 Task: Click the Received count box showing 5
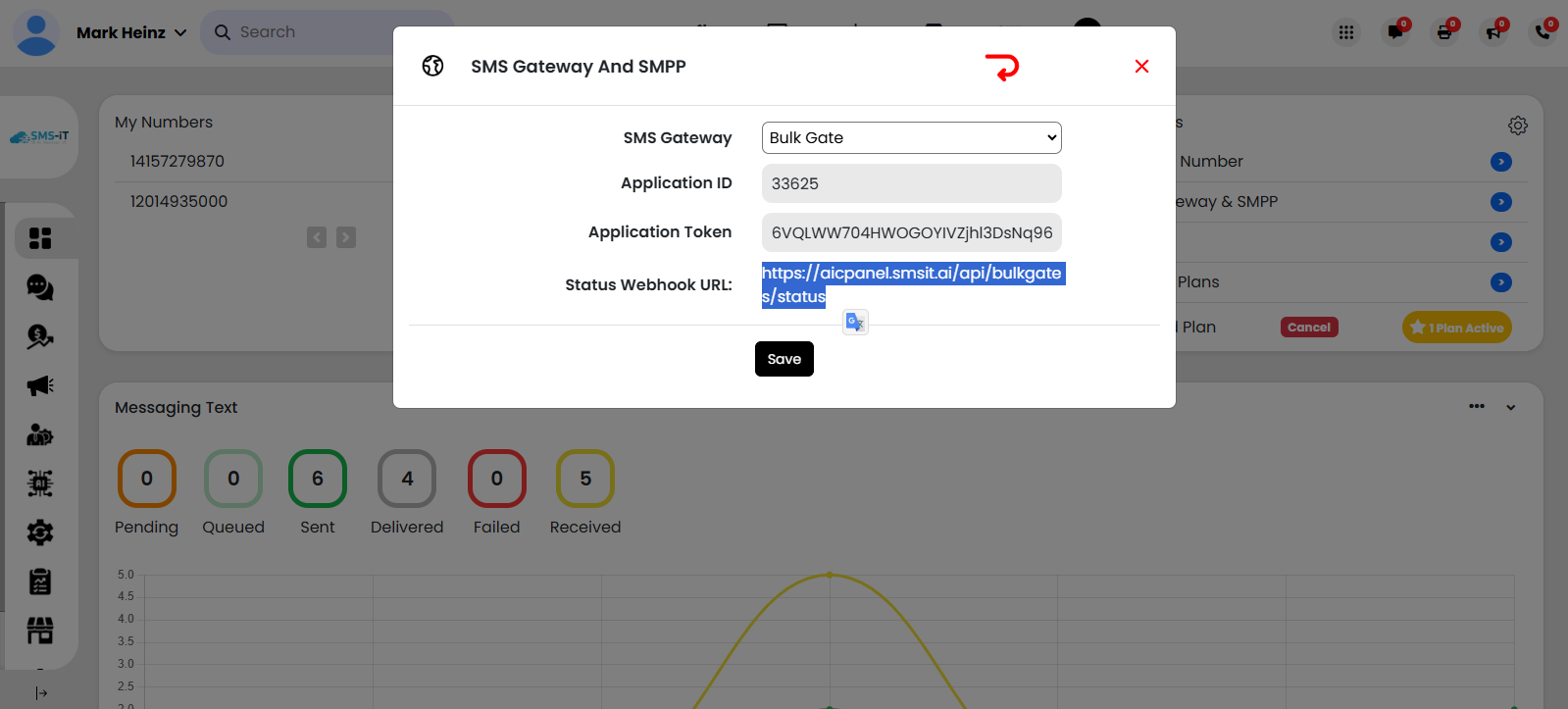pos(585,479)
